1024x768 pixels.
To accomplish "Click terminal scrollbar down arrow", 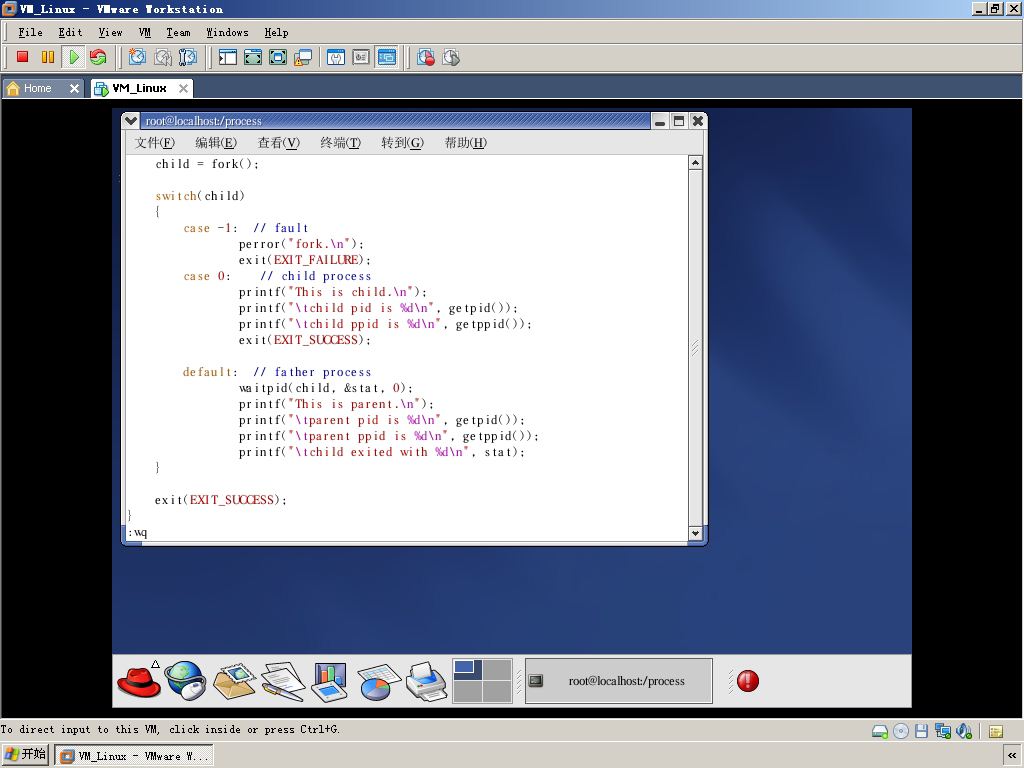I will (696, 534).
